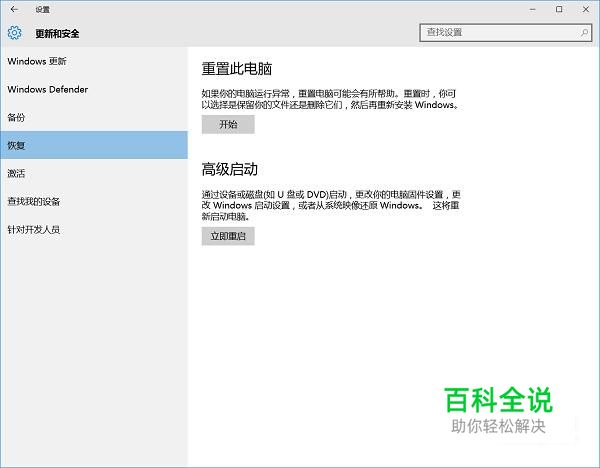Focus the 查找设置 search box
The image size is (600, 468).
point(505,33)
